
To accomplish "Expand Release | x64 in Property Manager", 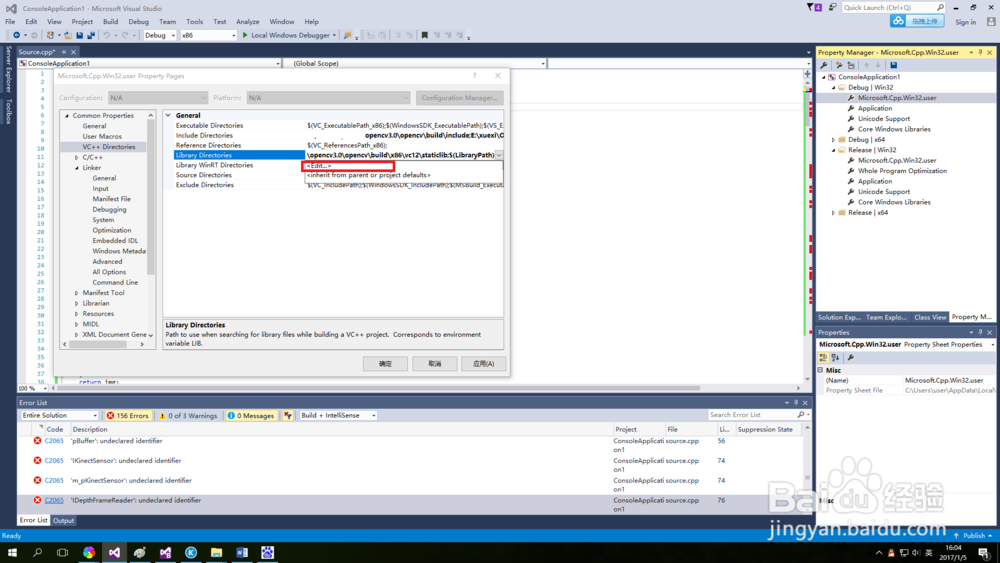I will (834, 213).
